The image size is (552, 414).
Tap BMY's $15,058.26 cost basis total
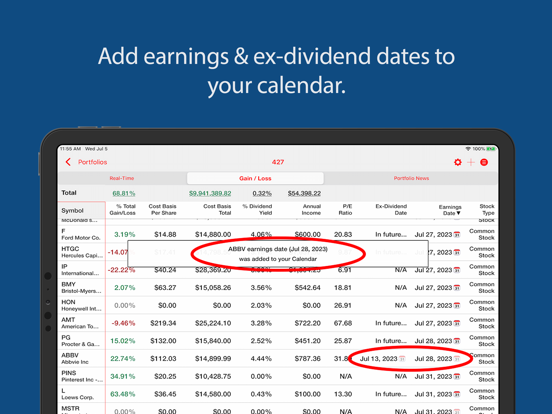click(x=213, y=288)
